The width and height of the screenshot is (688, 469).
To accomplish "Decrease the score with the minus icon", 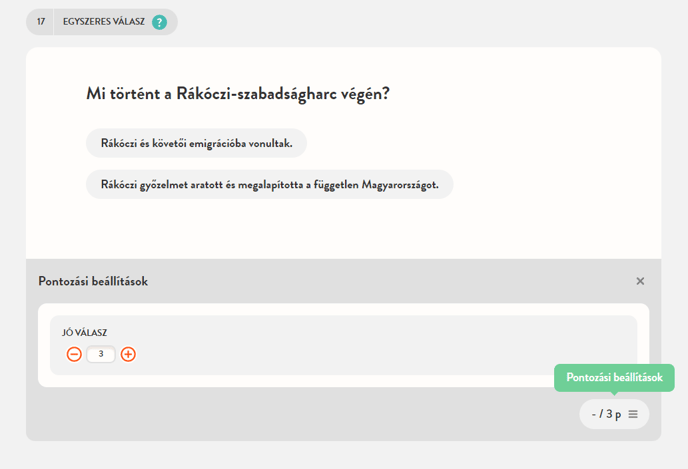I will 74,354.
